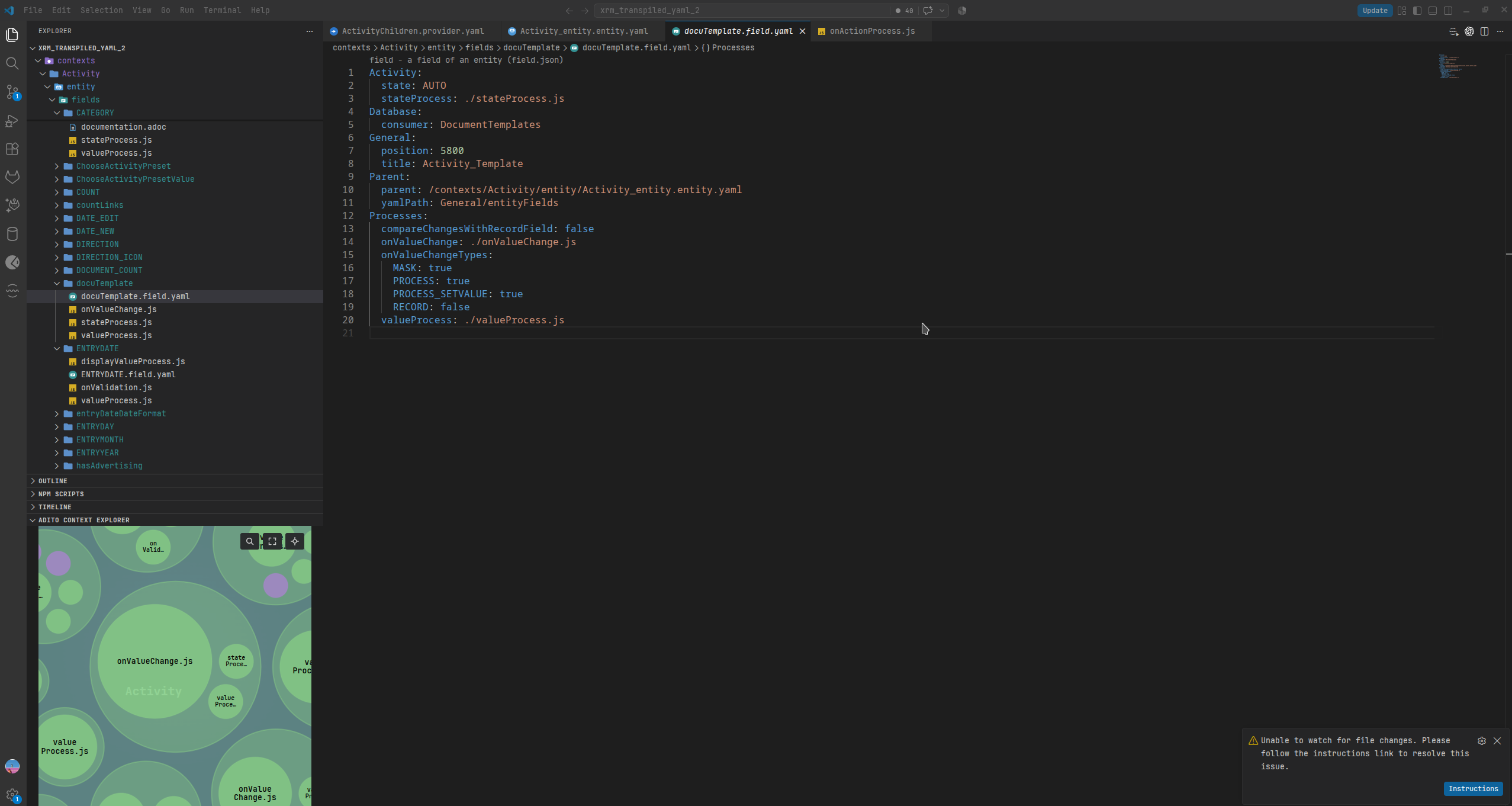Open the Extensions view
This screenshot has height=806, width=1512.
pos(12,149)
